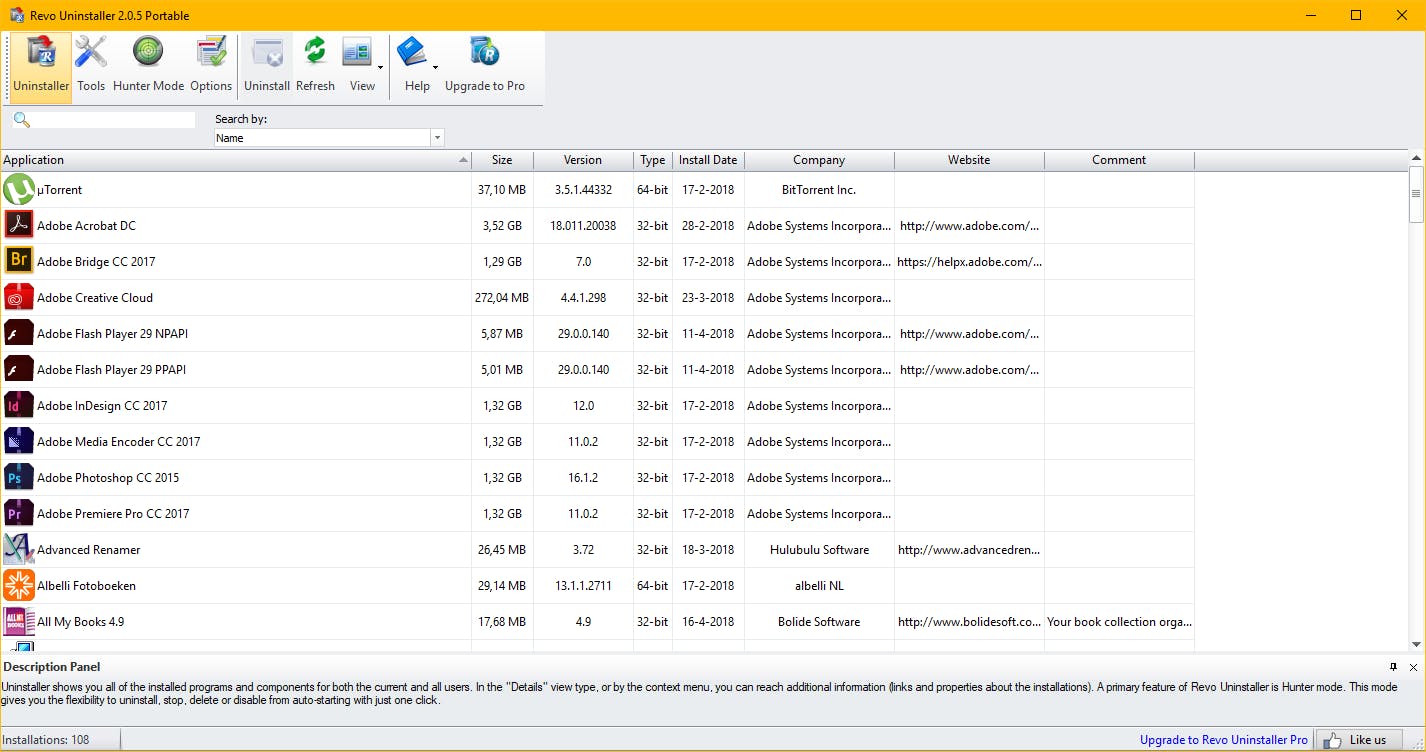Select the Adobe Flash Player 29 NPAPI icon
Viewport: 1426px width, 752px height.
[x=19, y=334]
